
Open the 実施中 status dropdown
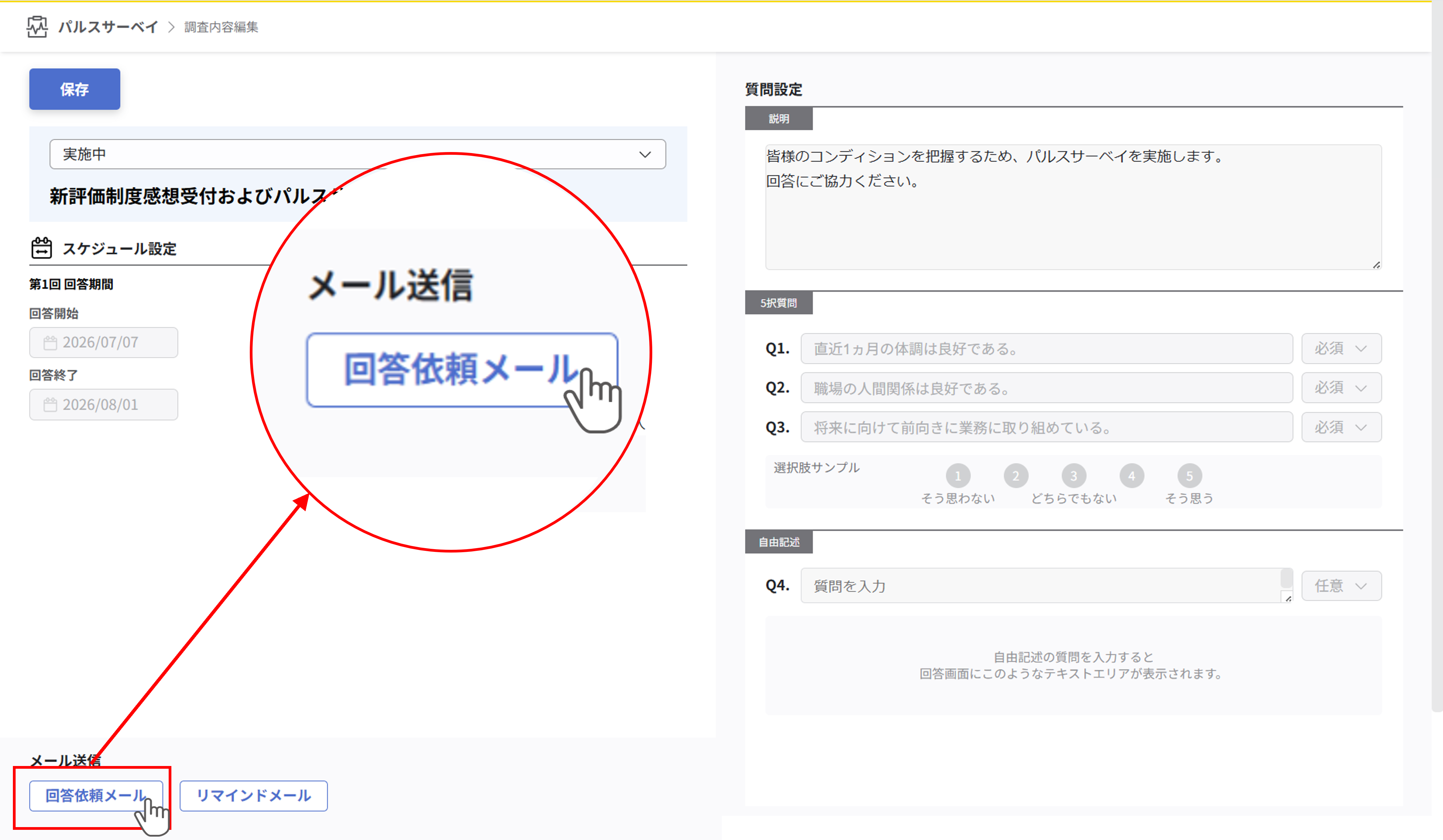357,154
